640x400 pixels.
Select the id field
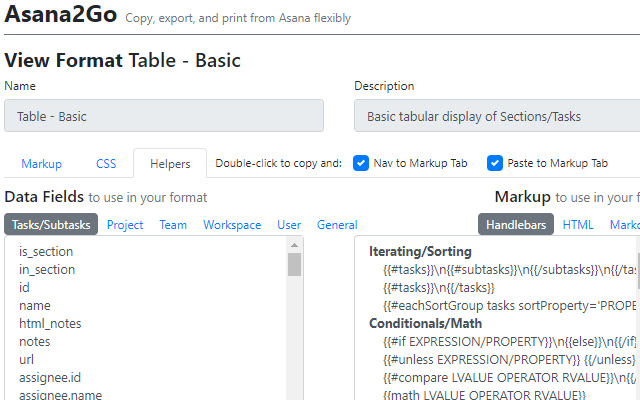pyautogui.click(x=24, y=287)
